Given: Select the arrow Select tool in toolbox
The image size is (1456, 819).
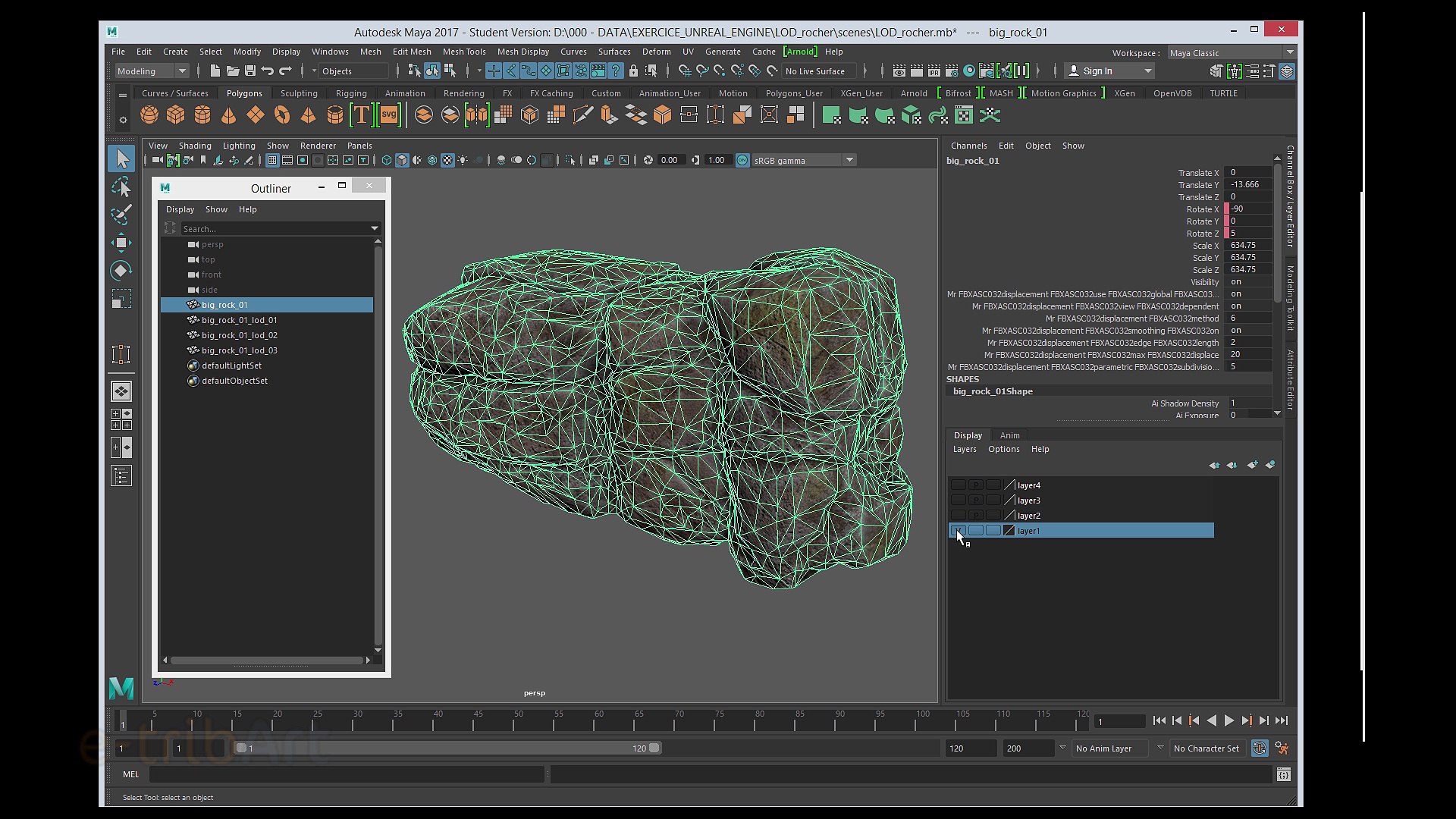Looking at the screenshot, I should [121, 158].
